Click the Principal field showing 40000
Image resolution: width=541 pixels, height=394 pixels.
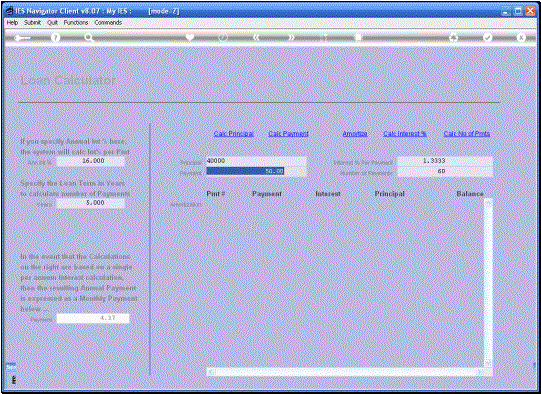(256, 161)
